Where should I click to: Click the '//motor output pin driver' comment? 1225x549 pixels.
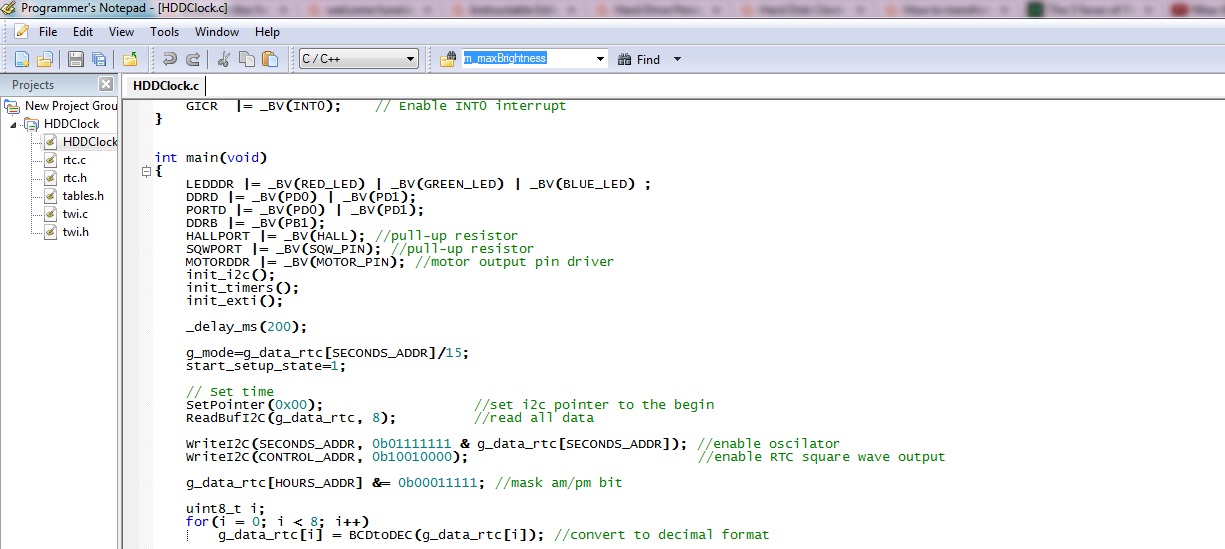(514, 261)
